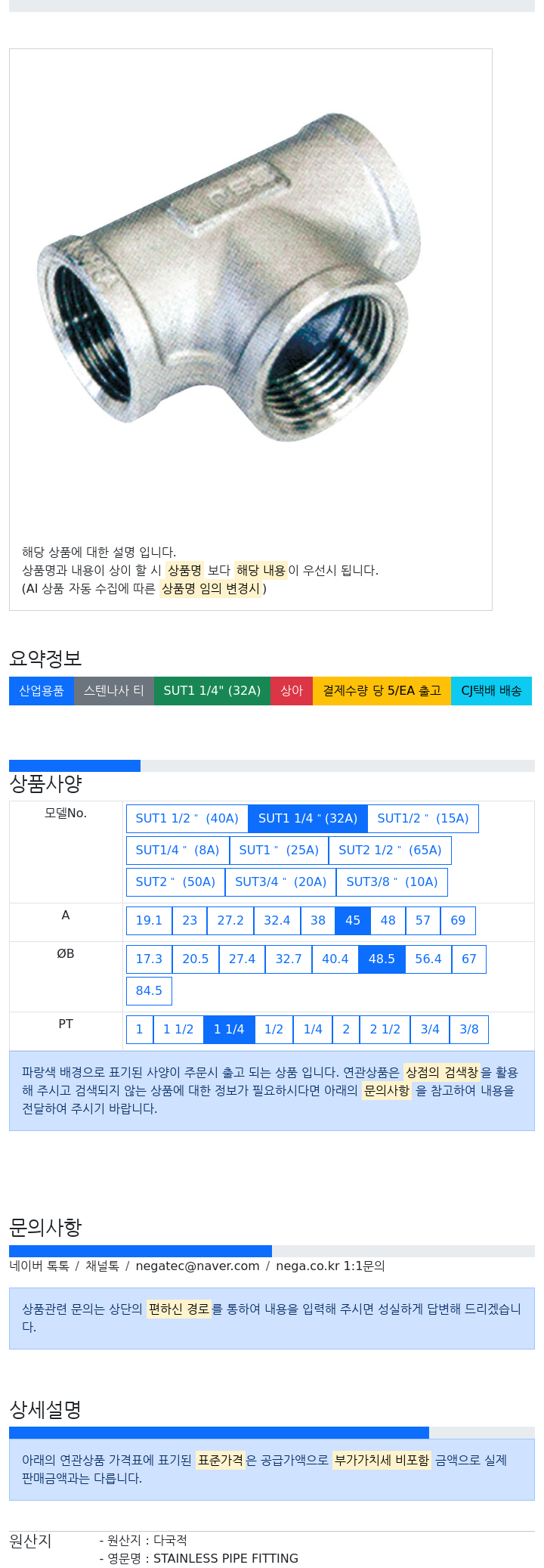
Task: Select model SUT2 1/2" (65A)
Action: tap(390, 851)
